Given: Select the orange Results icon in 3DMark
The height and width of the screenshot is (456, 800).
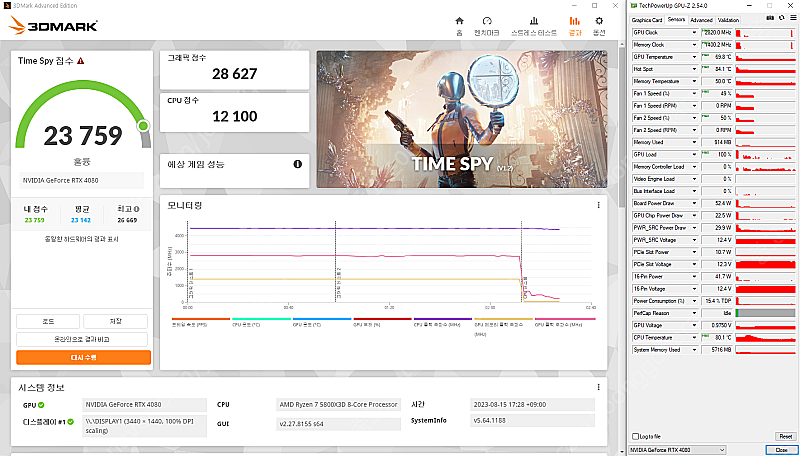Looking at the screenshot, I should pyautogui.click(x=574, y=21).
